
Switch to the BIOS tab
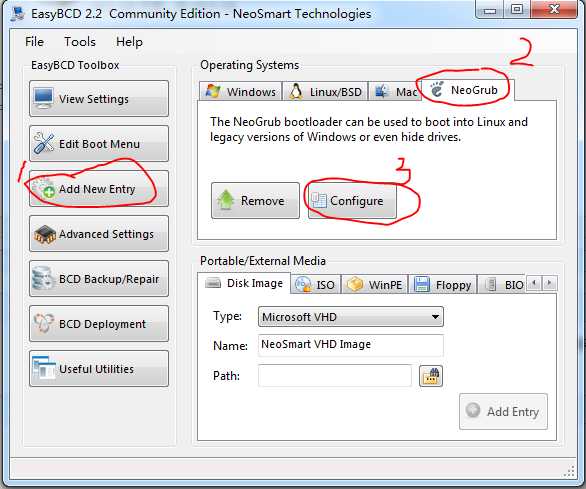502,285
